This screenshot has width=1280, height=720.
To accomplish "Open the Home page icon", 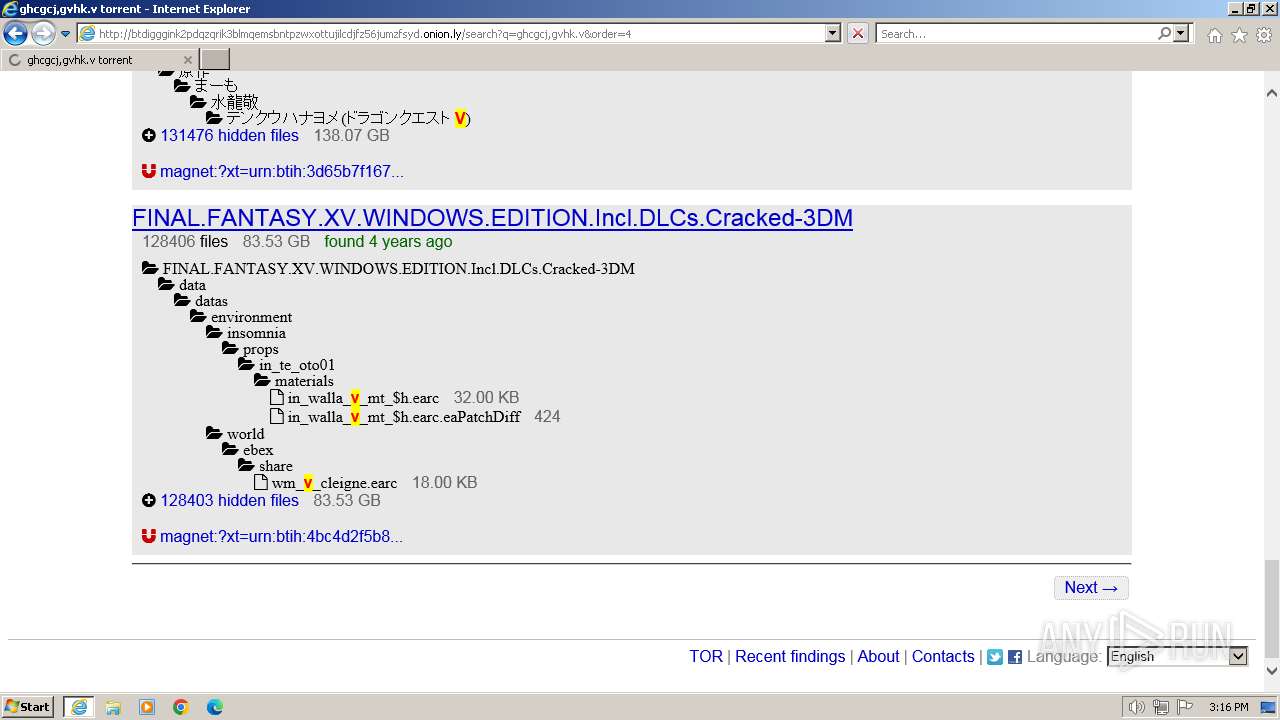I will (x=1214, y=35).
